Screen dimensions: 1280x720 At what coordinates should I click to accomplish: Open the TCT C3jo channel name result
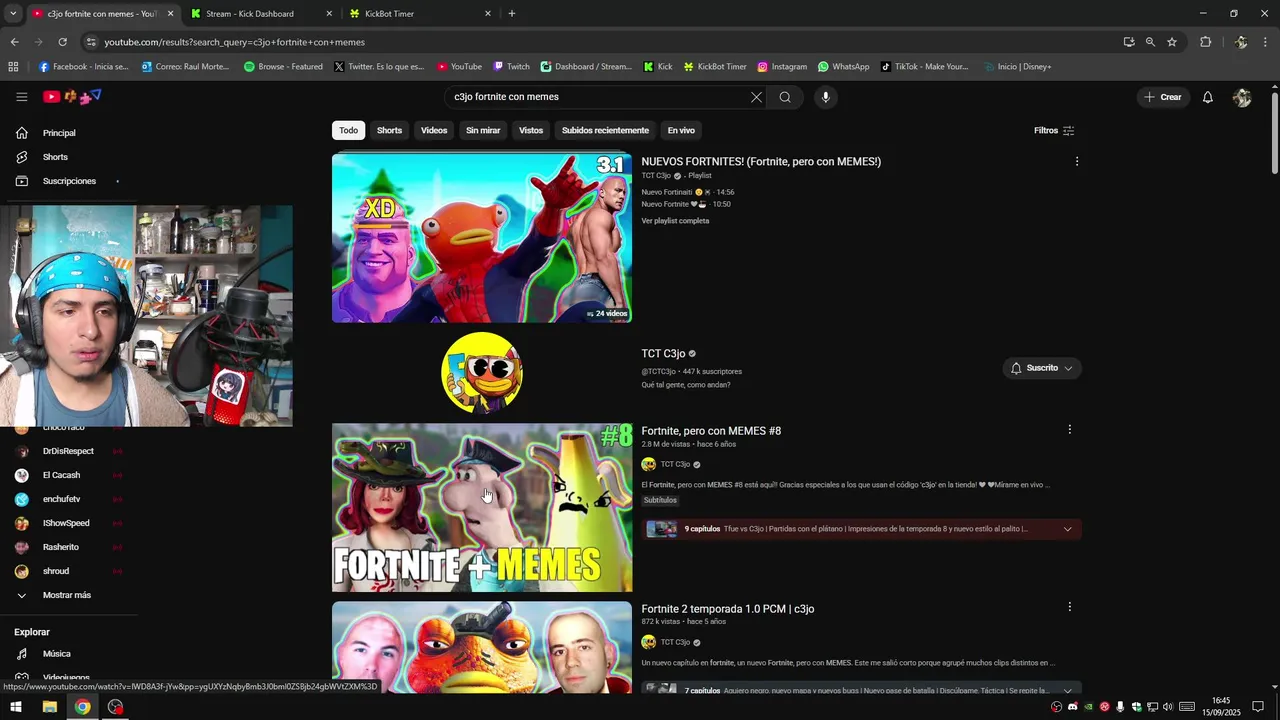click(663, 354)
